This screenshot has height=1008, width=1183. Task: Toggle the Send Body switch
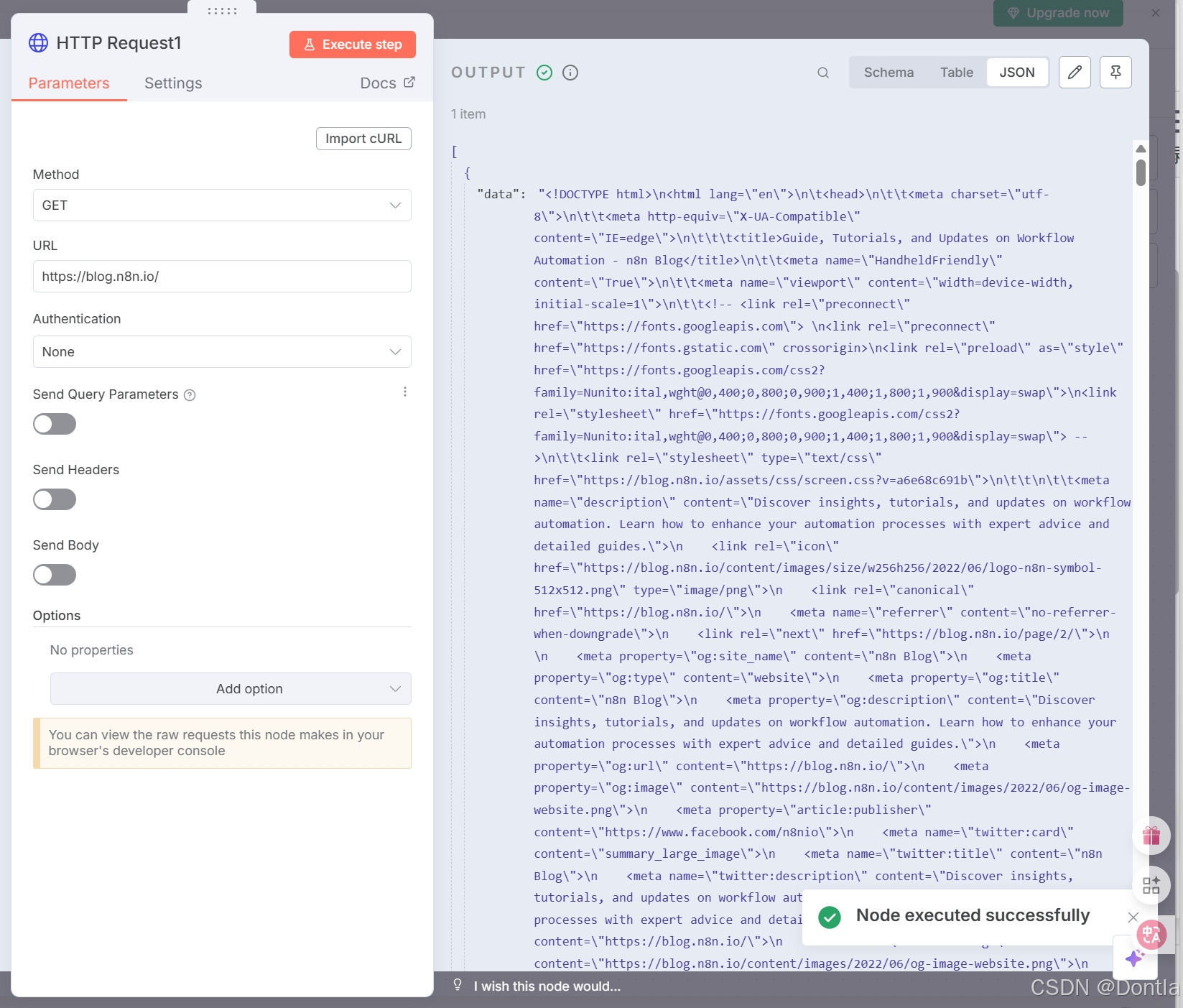pyautogui.click(x=55, y=575)
